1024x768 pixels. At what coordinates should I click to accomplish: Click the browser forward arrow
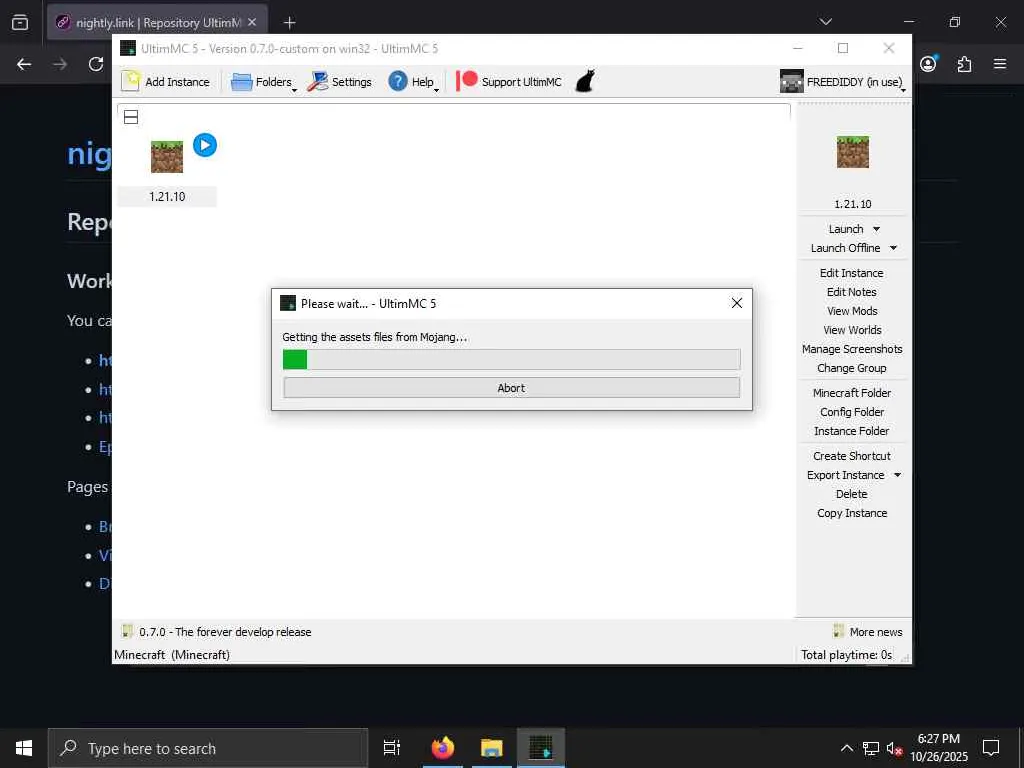tap(60, 64)
